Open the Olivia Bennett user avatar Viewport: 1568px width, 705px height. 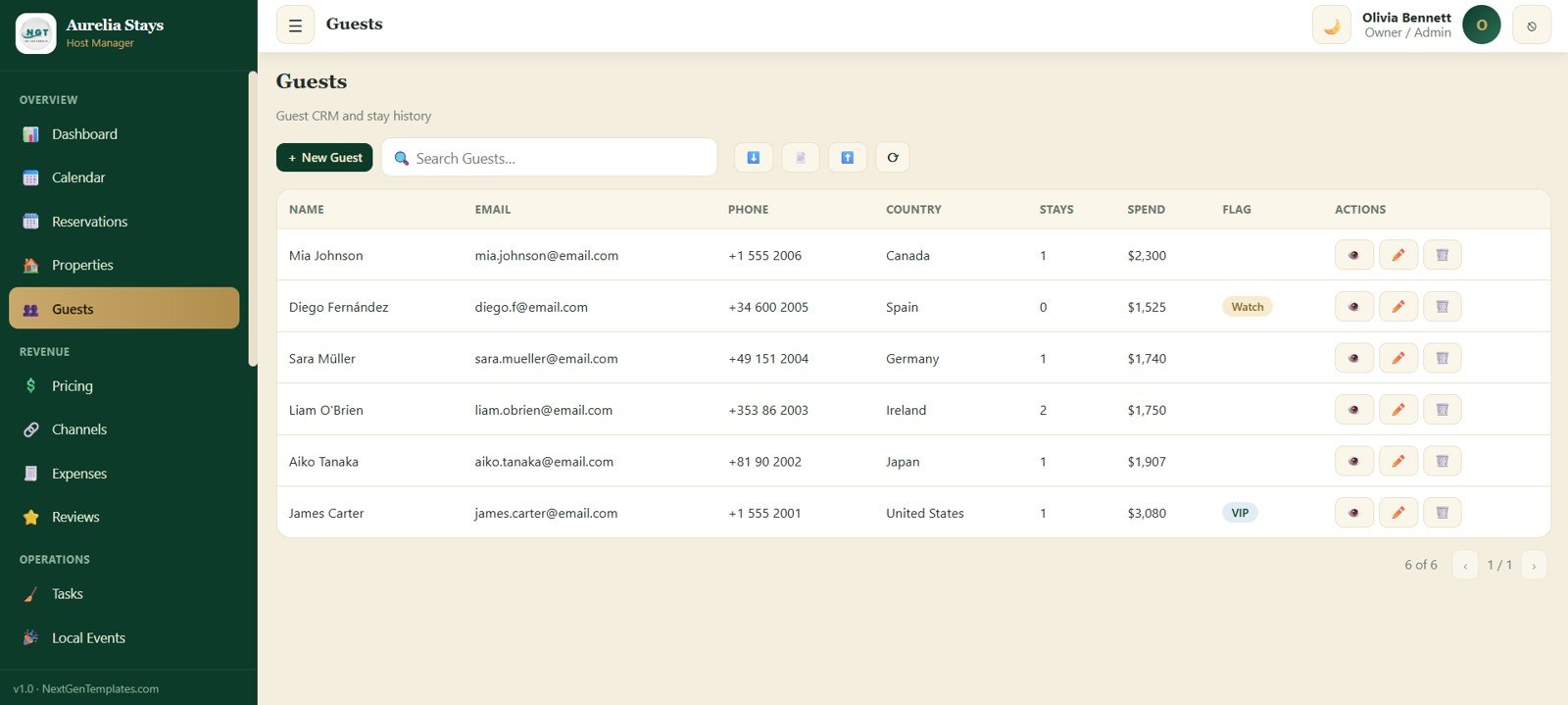click(x=1481, y=25)
